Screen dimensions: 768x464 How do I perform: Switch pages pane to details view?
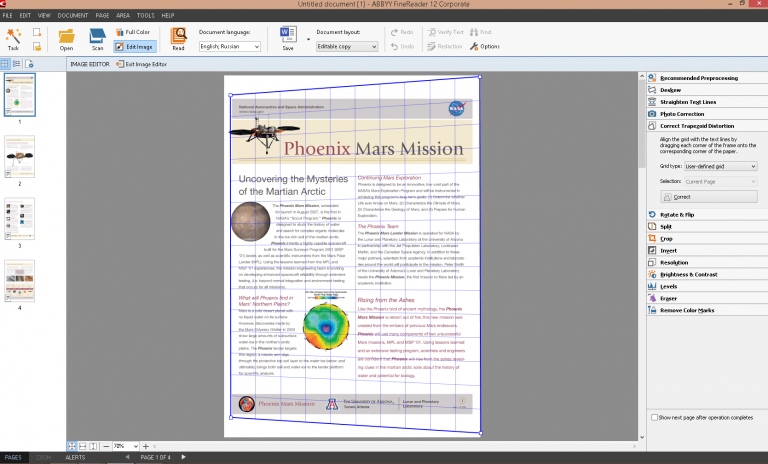(x=17, y=64)
